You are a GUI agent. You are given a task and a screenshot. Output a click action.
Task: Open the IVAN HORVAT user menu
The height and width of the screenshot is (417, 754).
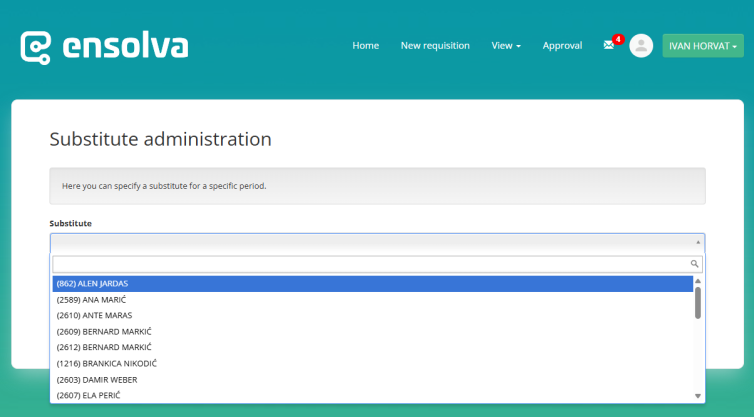click(703, 46)
